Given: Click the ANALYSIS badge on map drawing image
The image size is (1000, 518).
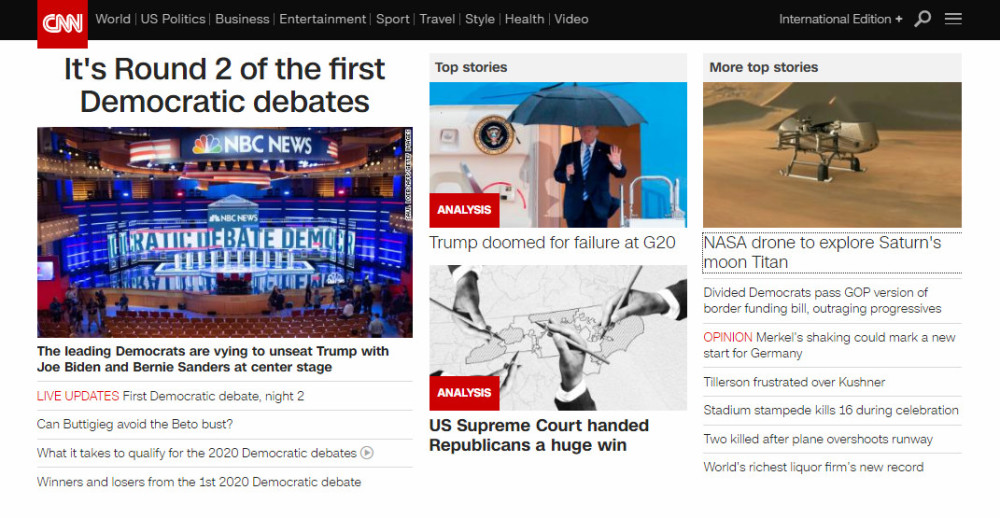Looking at the screenshot, I should tap(464, 393).
